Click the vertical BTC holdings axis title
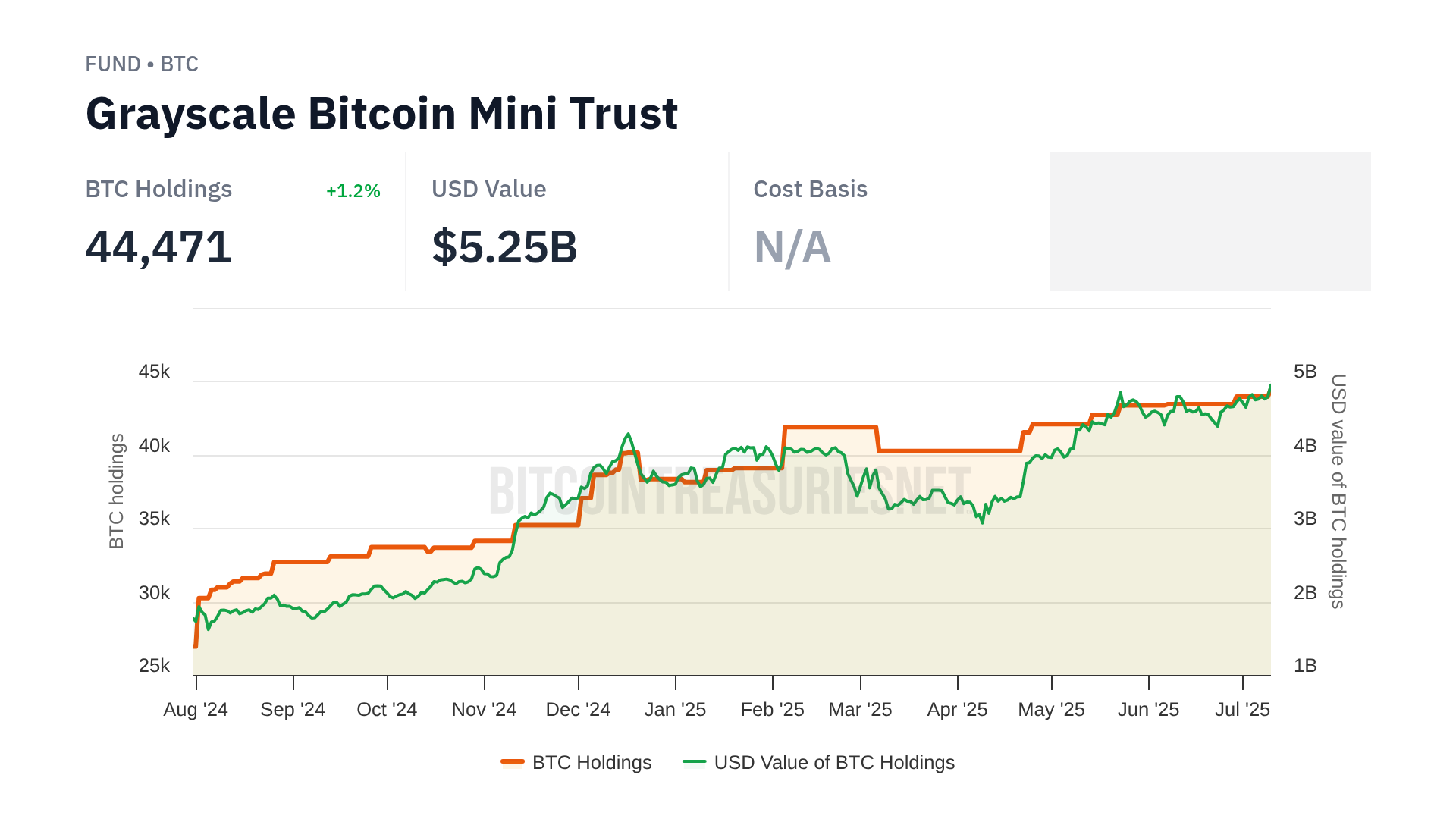Image resolution: width=1456 pixels, height=819 pixels. pyautogui.click(x=116, y=491)
